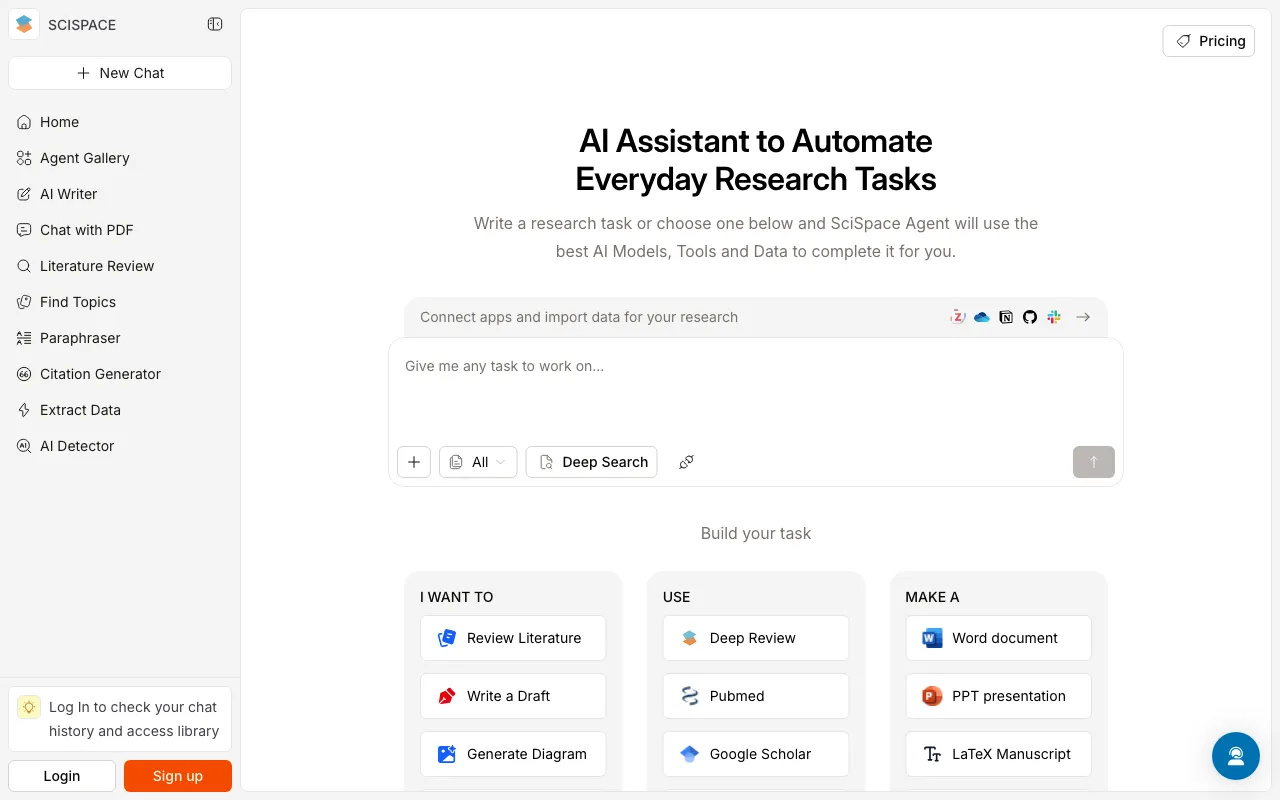1280x800 pixels.
Task: Click the Notion app icon
Action: tap(1006, 317)
